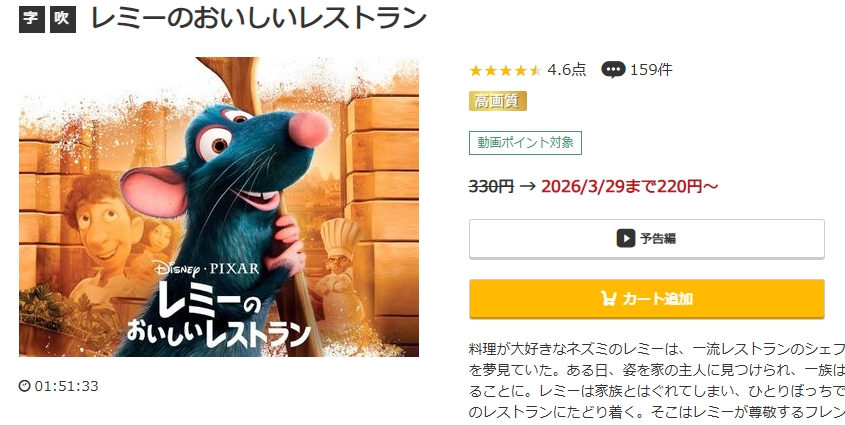This screenshot has height=425, width=845.
Task: Click the Ratatouille poster thumbnail
Action: click(219, 207)
